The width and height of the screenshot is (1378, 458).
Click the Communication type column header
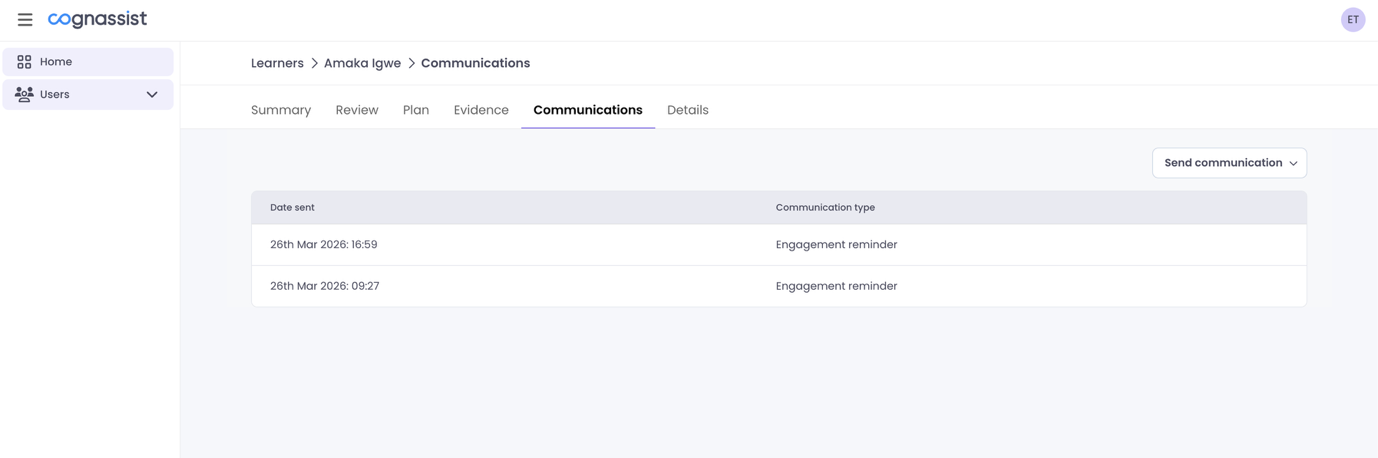coord(825,207)
